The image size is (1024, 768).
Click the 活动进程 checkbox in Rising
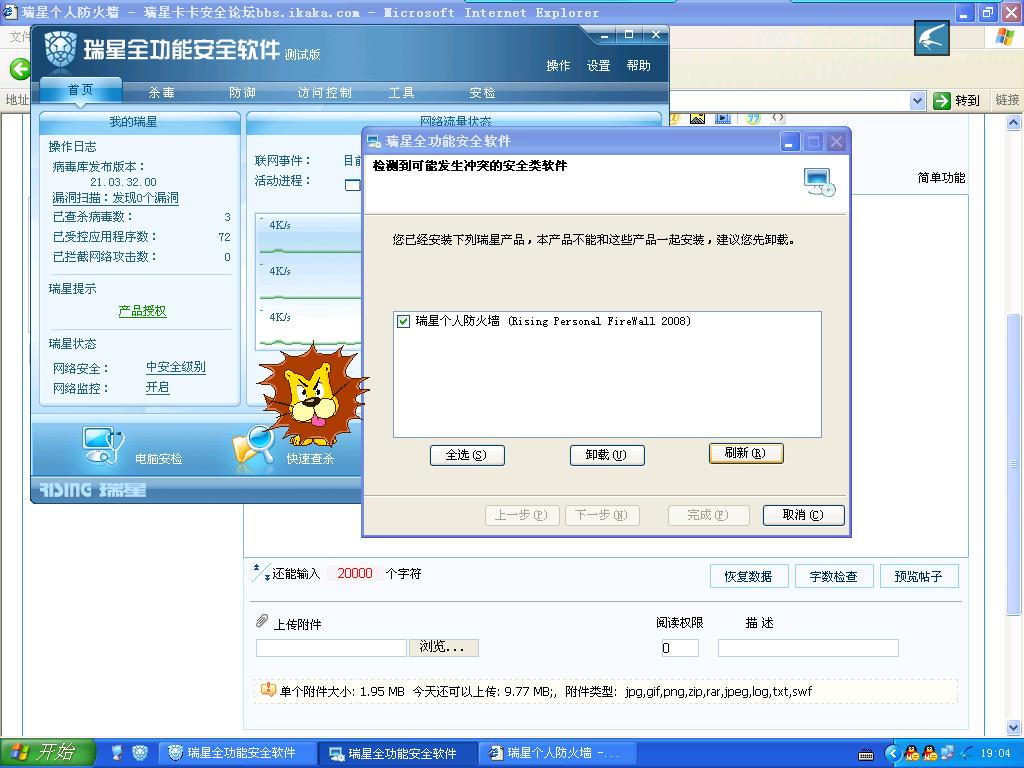coord(353,185)
